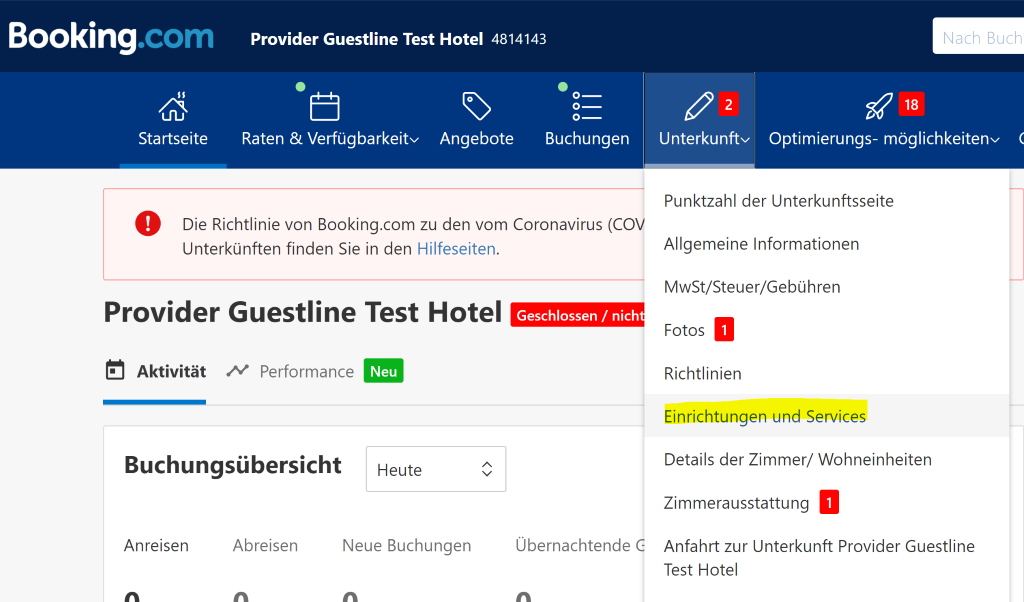Click the red badge next to Zimmerausstattung

[x=829, y=503]
